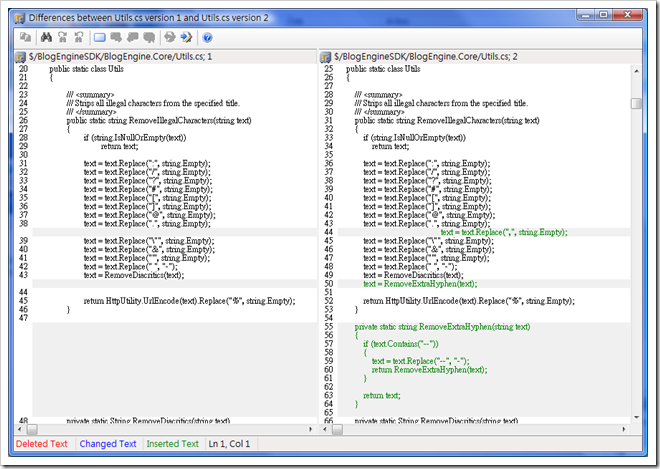Viewport: 660px width, 469px height.
Task: Click 'private static string RemoveExtraHyphen(string text)' line
Action: (x=442, y=327)
